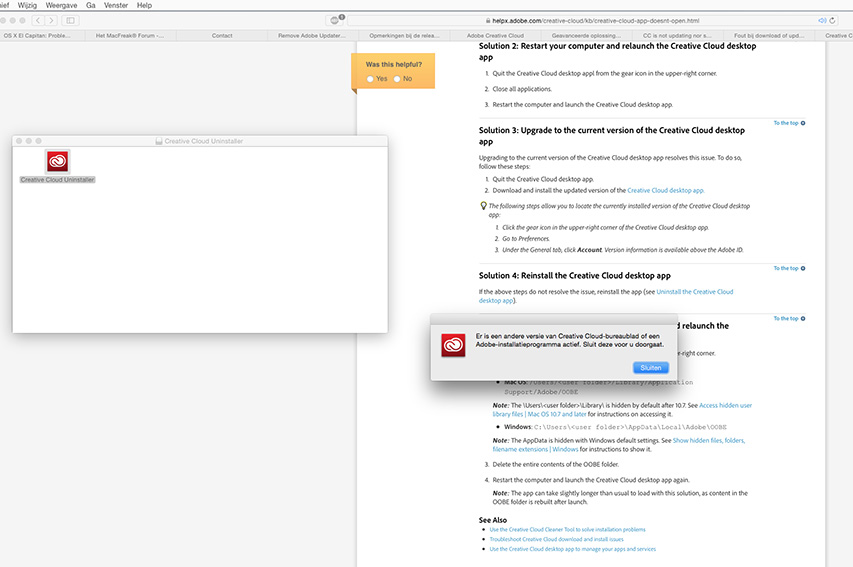
Task: Follow the Creative Cloud desktop app link
Action: (x=665, y=190)
